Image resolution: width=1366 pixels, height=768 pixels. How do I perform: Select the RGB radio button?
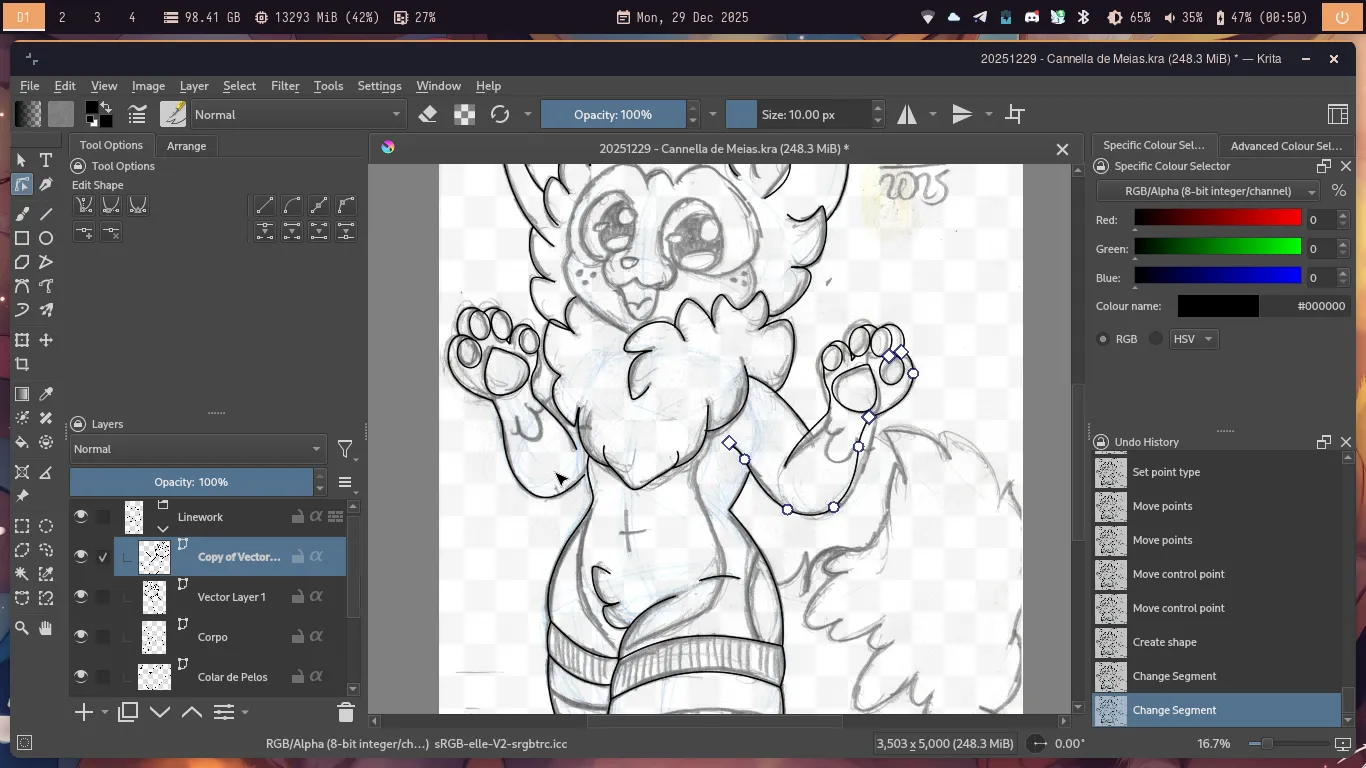point(1103,339)
